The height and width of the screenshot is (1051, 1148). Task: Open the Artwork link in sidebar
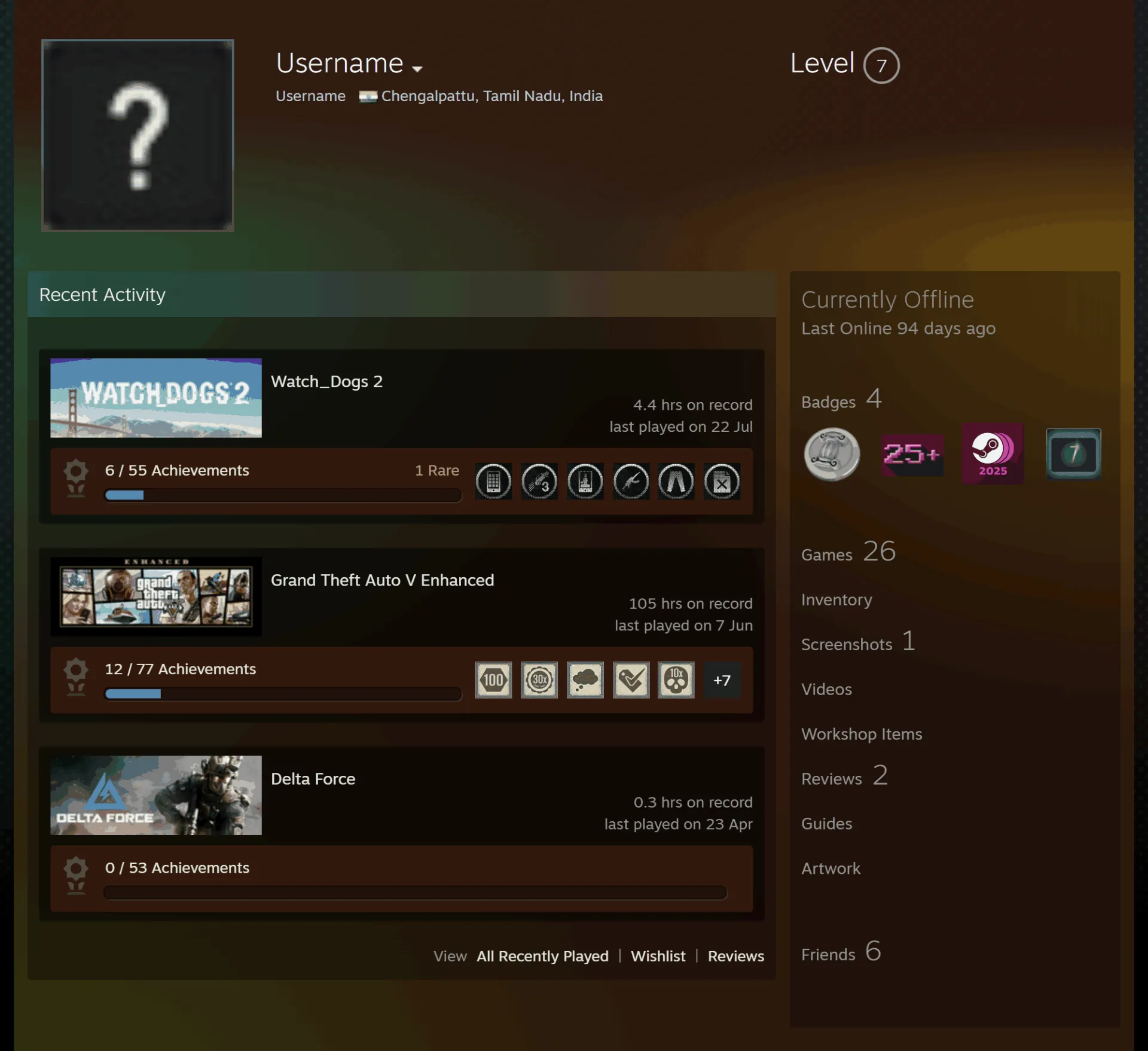tap(831, 869)
